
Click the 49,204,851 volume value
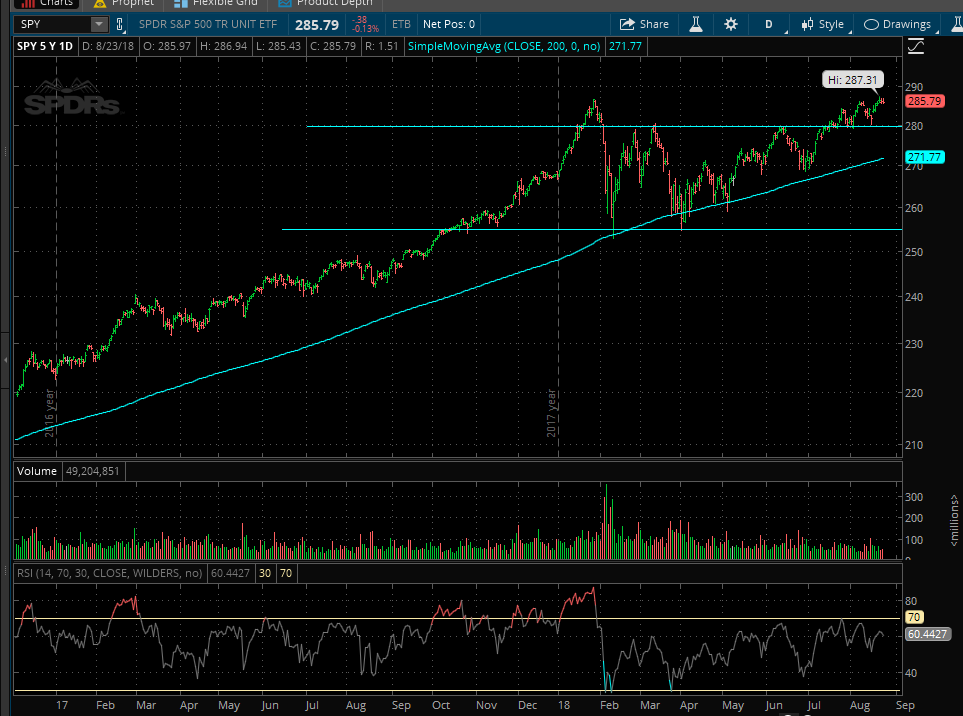click(x=93, y=472)
